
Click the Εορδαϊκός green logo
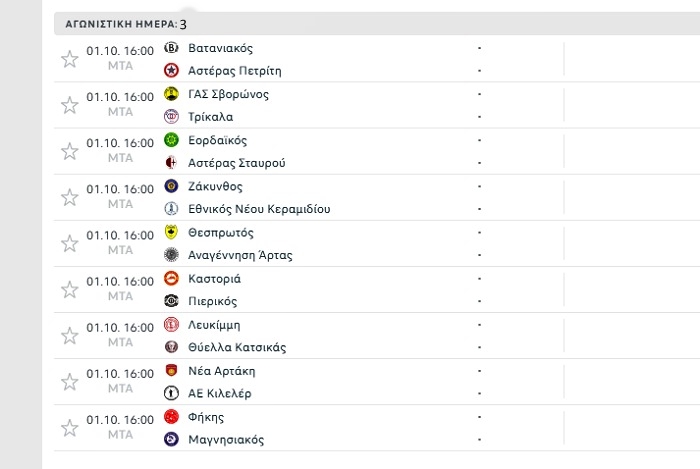click(x=171, y=140)
